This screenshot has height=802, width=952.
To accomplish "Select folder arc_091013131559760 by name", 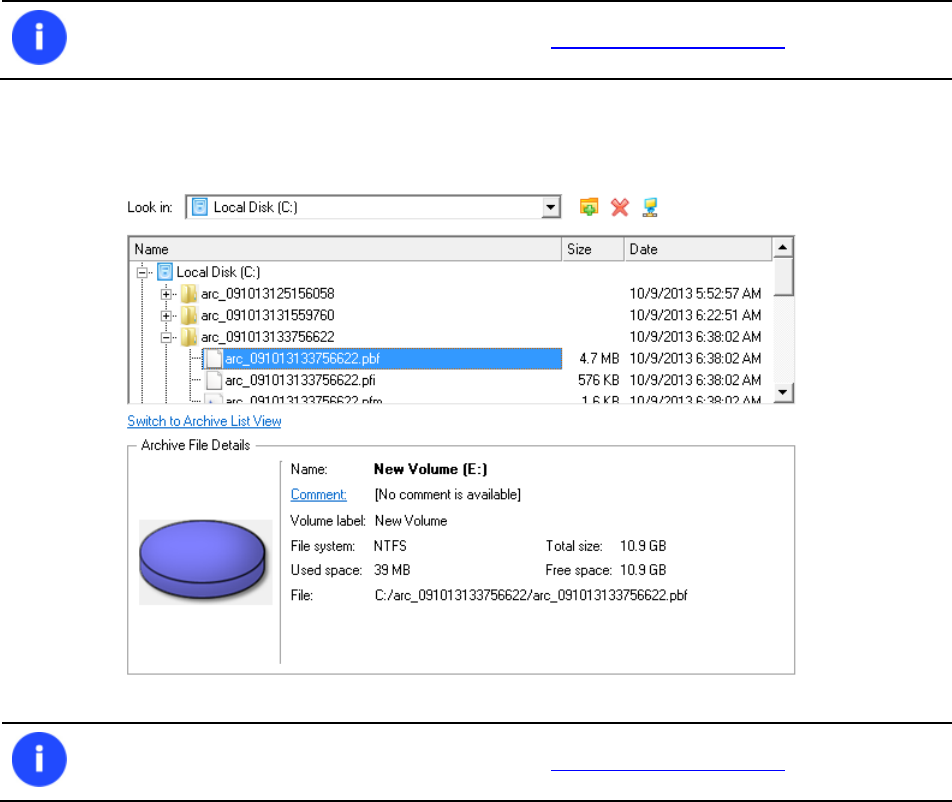I will (268, 316).
